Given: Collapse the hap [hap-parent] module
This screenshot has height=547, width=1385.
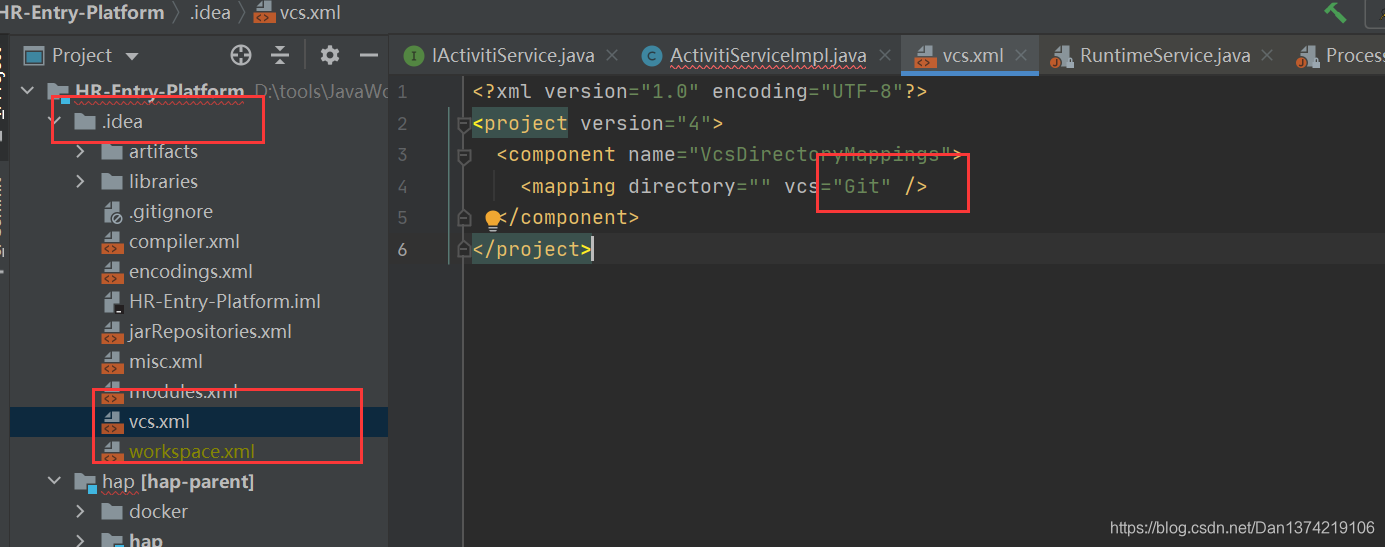Looking at the screenshot, I should [x=54, y=482].
